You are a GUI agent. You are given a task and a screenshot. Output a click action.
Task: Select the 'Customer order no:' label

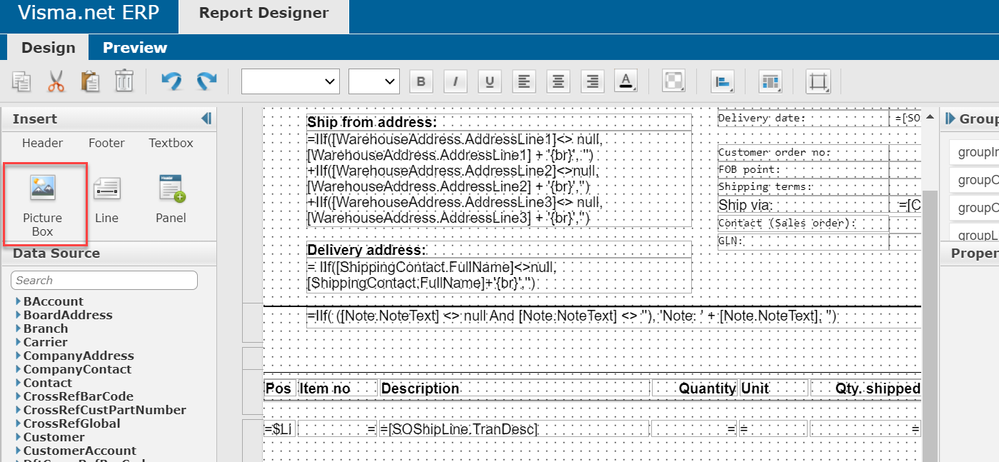click(803, 152)
